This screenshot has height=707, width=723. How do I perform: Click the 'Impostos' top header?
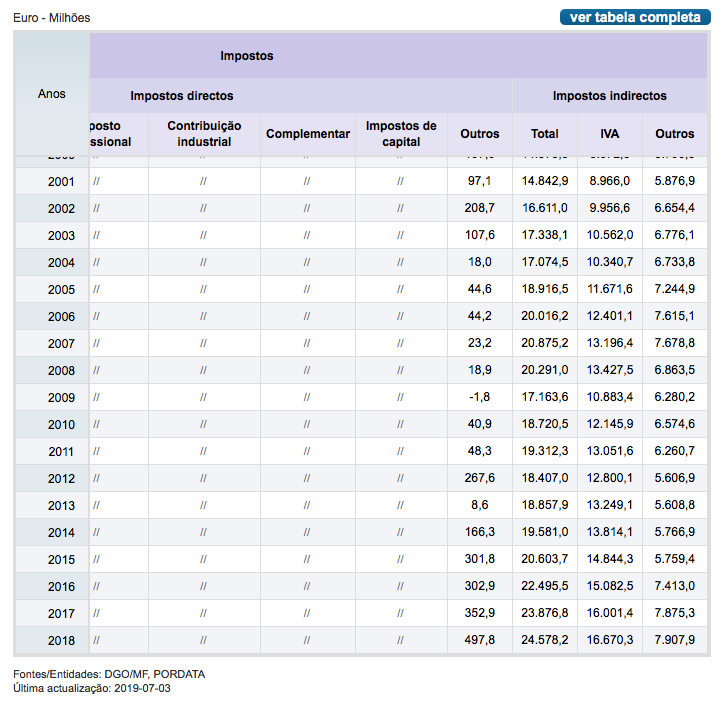tap(247, 56)
